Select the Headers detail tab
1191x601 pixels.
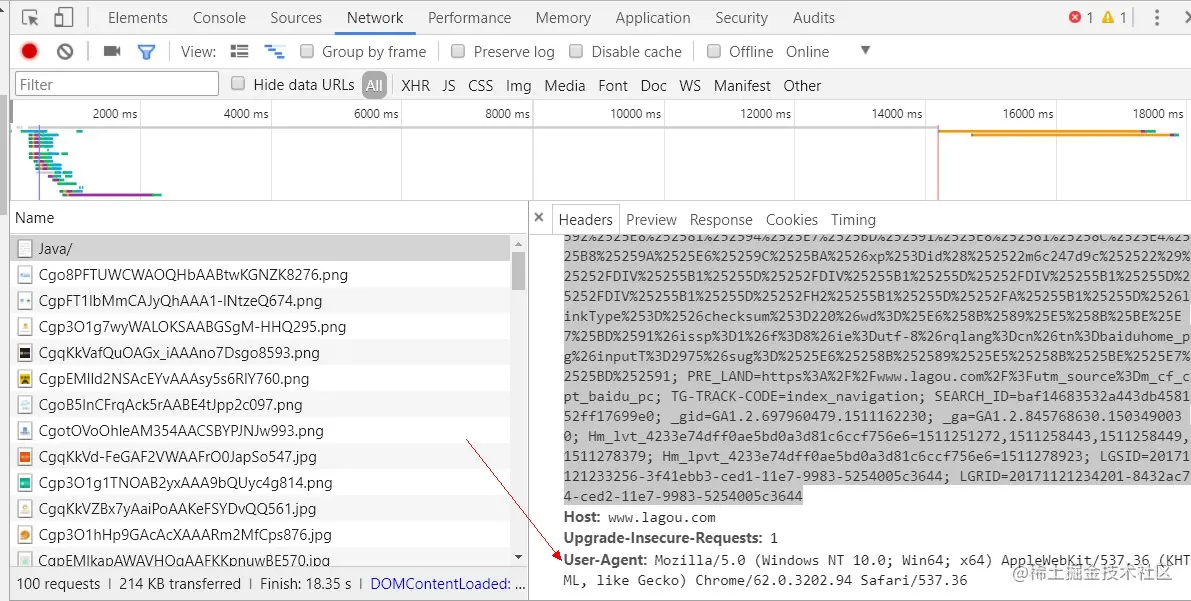click(x=585, y=220)
